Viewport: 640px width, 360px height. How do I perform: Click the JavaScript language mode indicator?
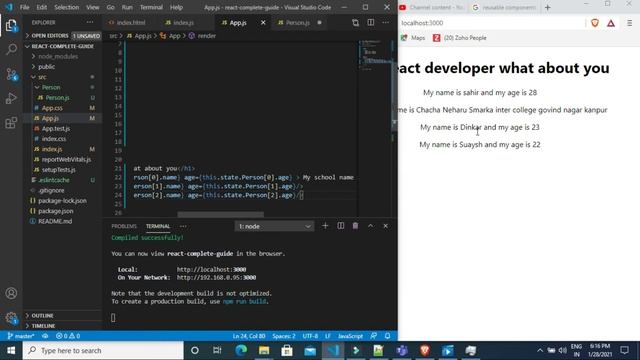[x=350, y=336]
